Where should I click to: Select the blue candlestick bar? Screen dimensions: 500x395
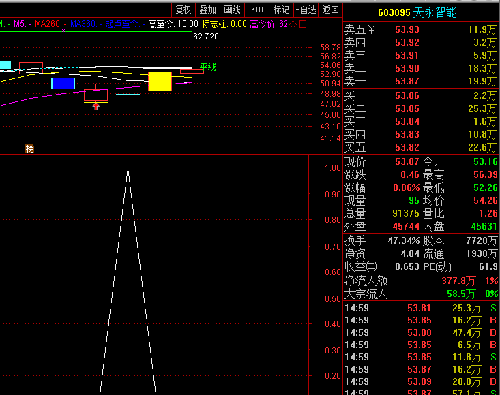click(x=63, y=83)
